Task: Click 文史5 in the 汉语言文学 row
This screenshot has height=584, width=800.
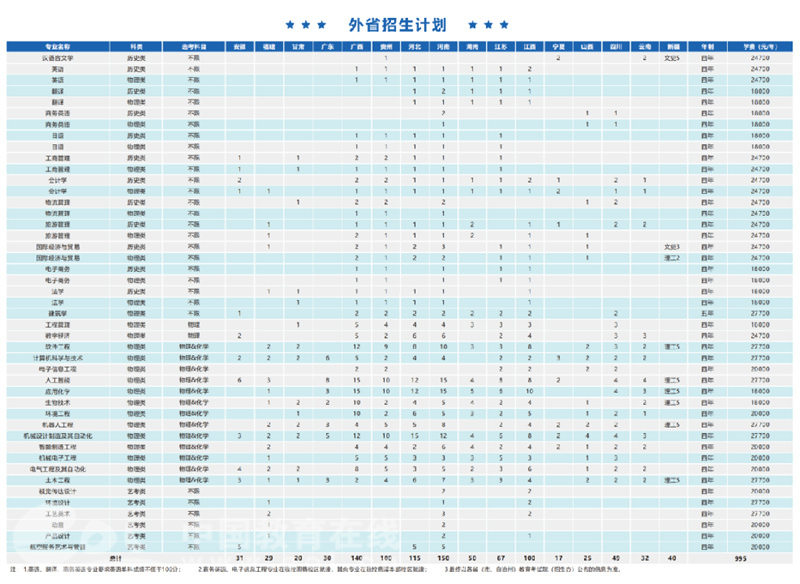Action: (x=672, y=58)
